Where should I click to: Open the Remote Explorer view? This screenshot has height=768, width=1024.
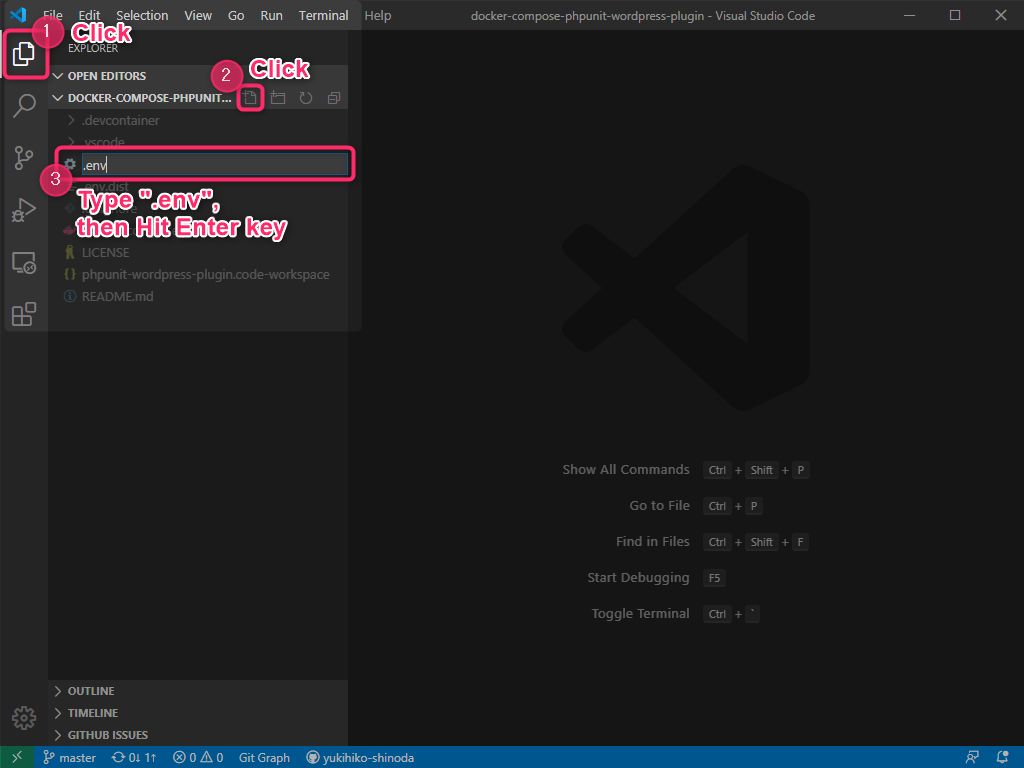coord(24,261)
